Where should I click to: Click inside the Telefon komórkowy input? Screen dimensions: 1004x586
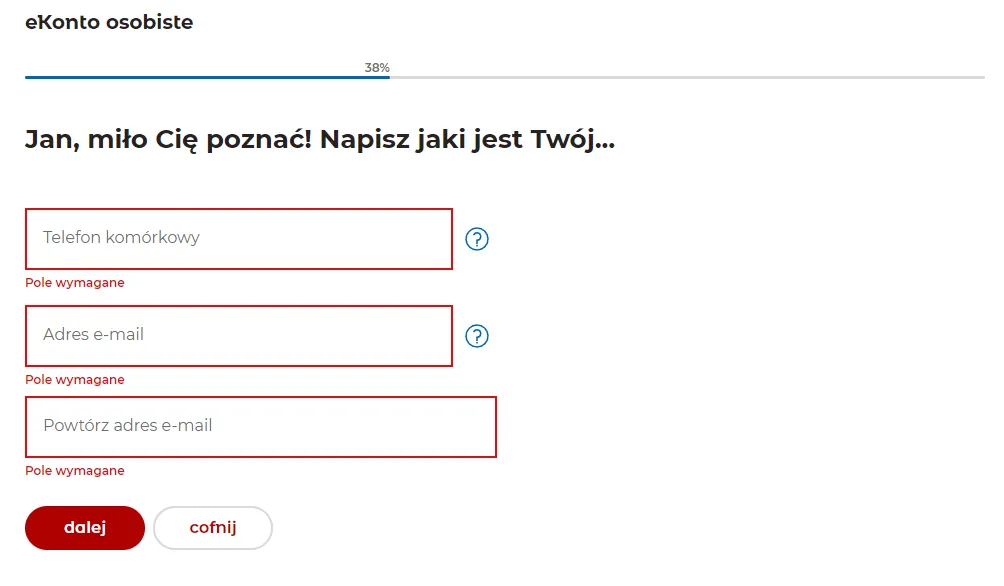point(238,239)
